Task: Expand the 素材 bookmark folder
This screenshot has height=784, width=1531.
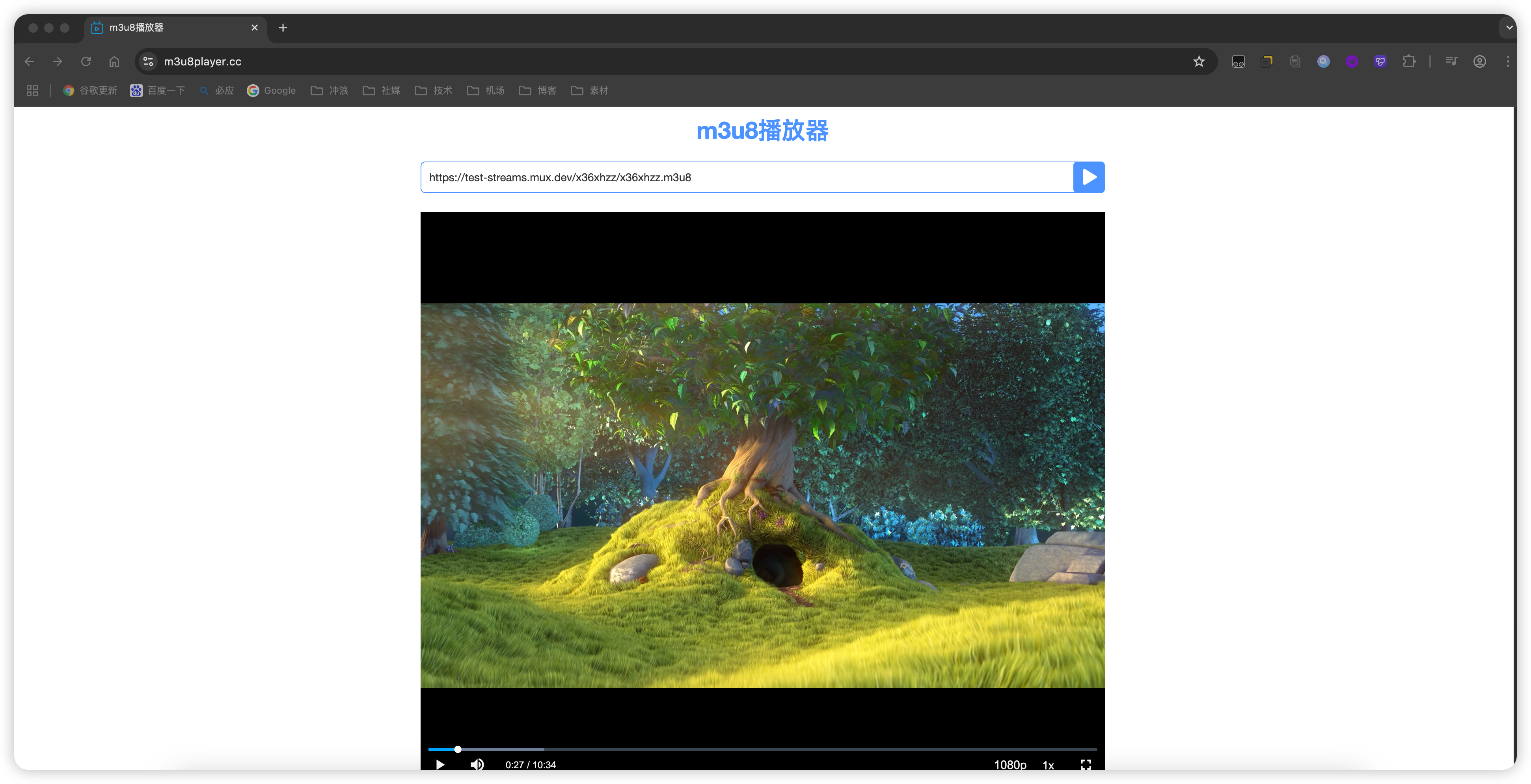Action: 590,90
